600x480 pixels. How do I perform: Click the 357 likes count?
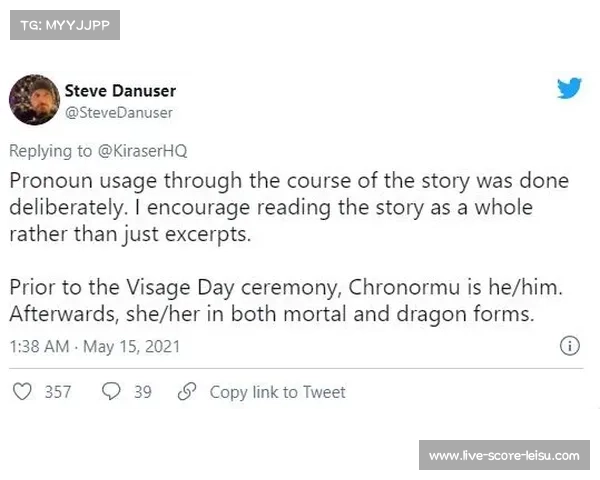coord(58,392)
